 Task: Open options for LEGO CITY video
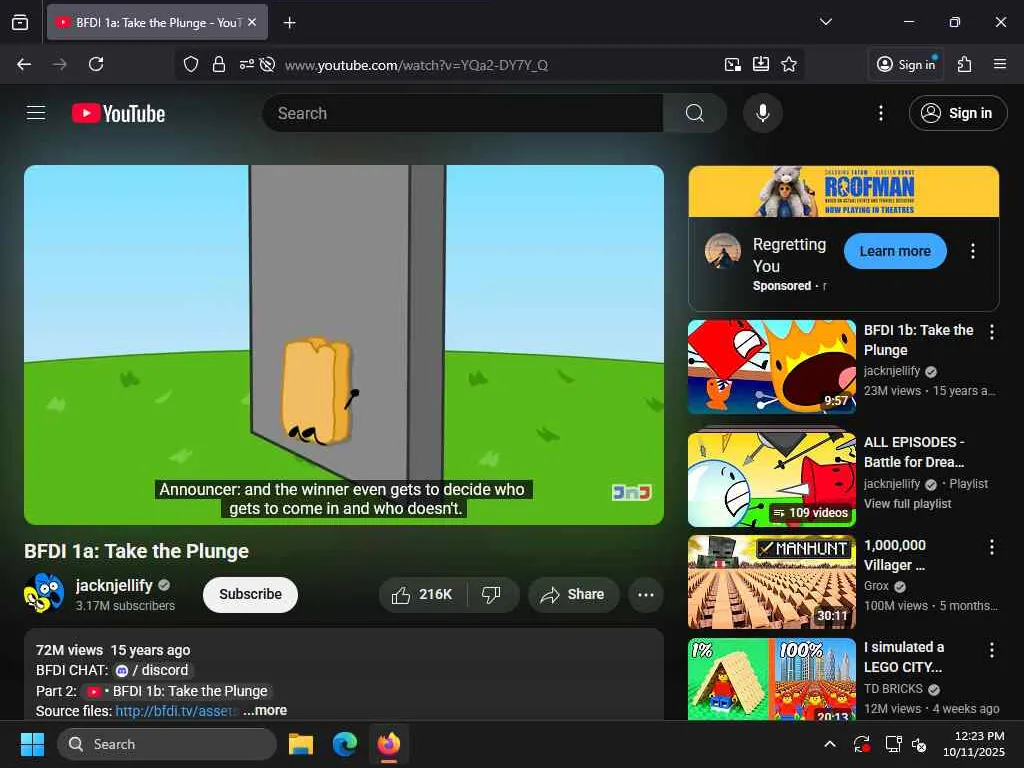click(x=991, y=648)
